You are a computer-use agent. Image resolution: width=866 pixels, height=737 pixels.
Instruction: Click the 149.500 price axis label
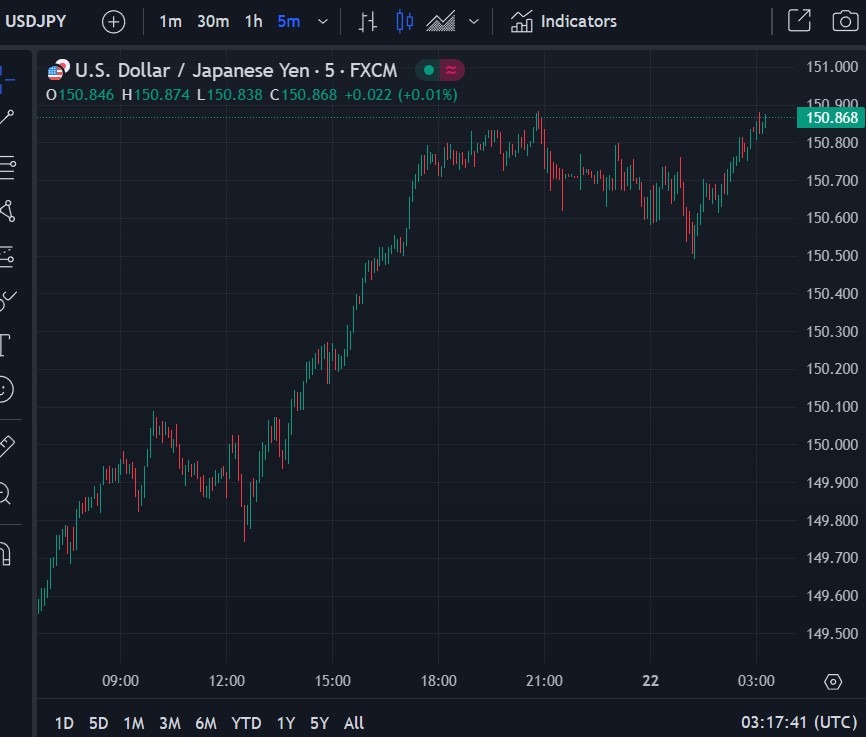(x=832, y=634)
